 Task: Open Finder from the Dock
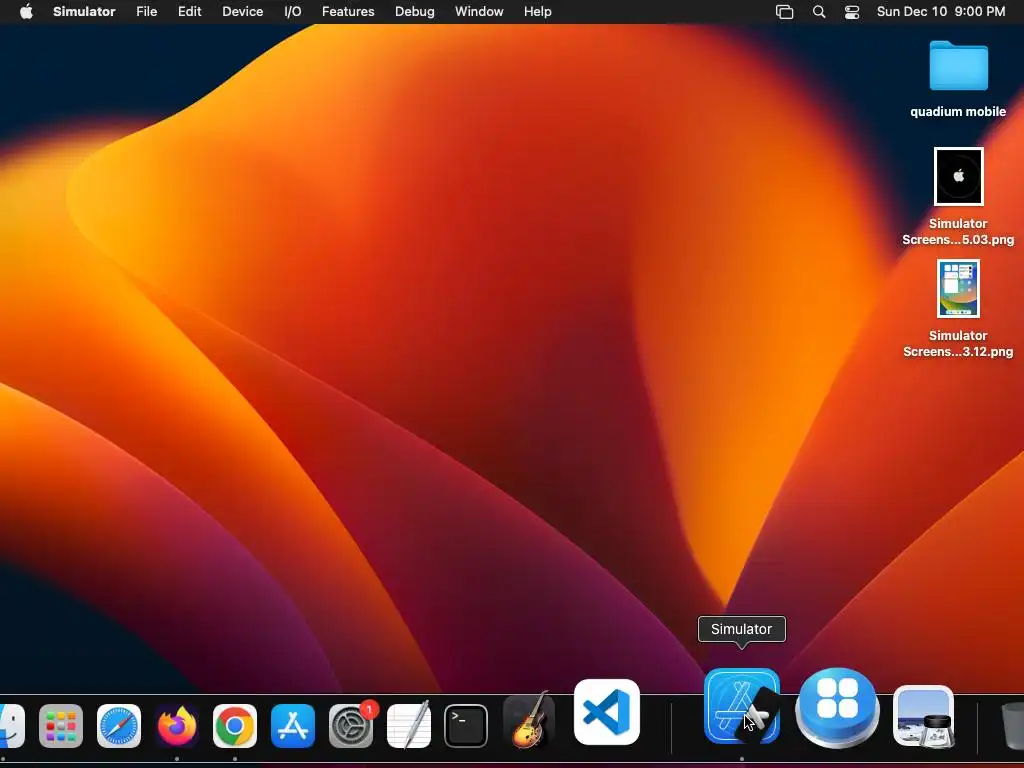(x=10, y=726)
